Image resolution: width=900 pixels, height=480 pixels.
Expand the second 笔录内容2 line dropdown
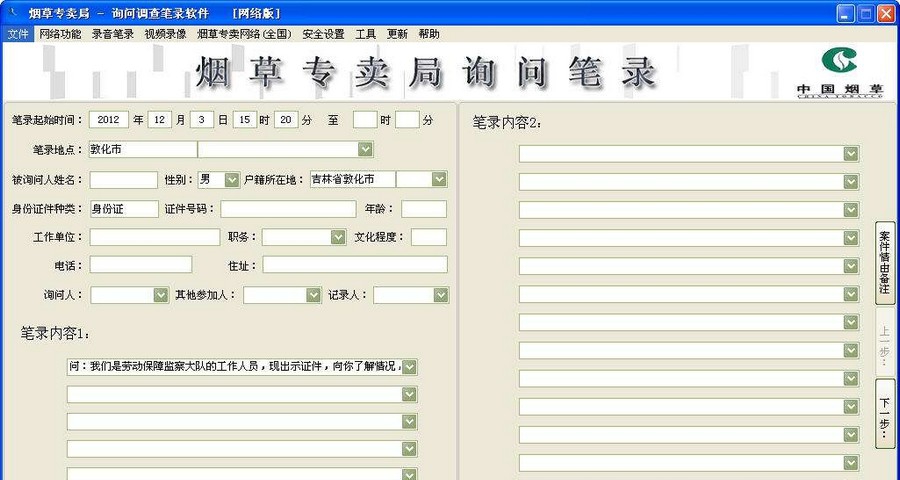tap(851, 182)
